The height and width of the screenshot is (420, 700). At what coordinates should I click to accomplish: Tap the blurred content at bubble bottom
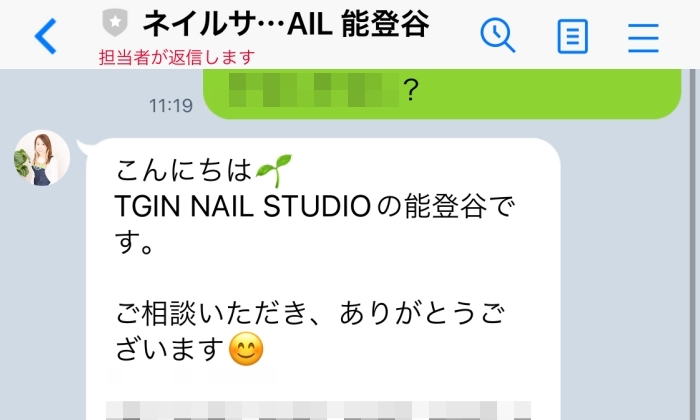[318, 410]
